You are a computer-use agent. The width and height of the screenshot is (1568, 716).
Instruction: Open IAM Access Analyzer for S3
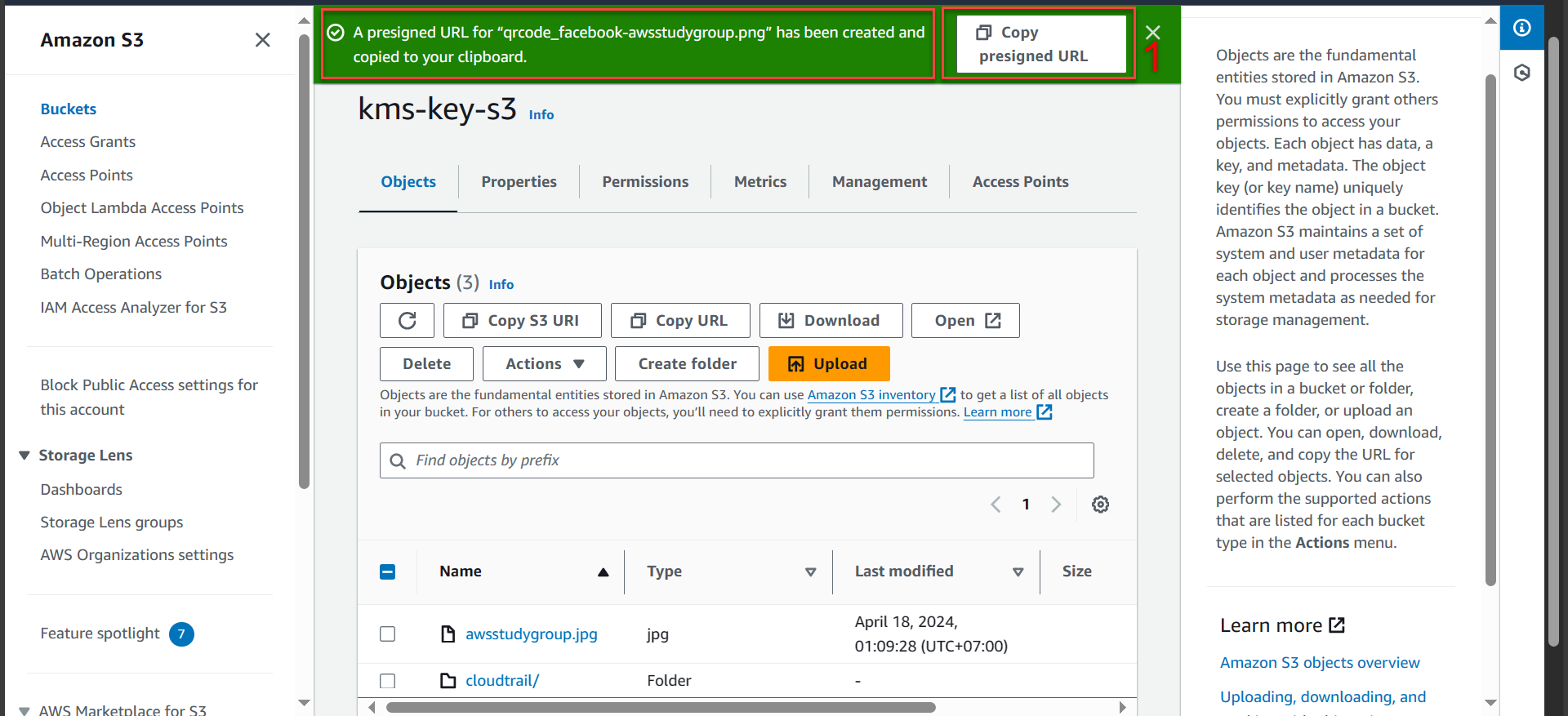click(134, 308)
